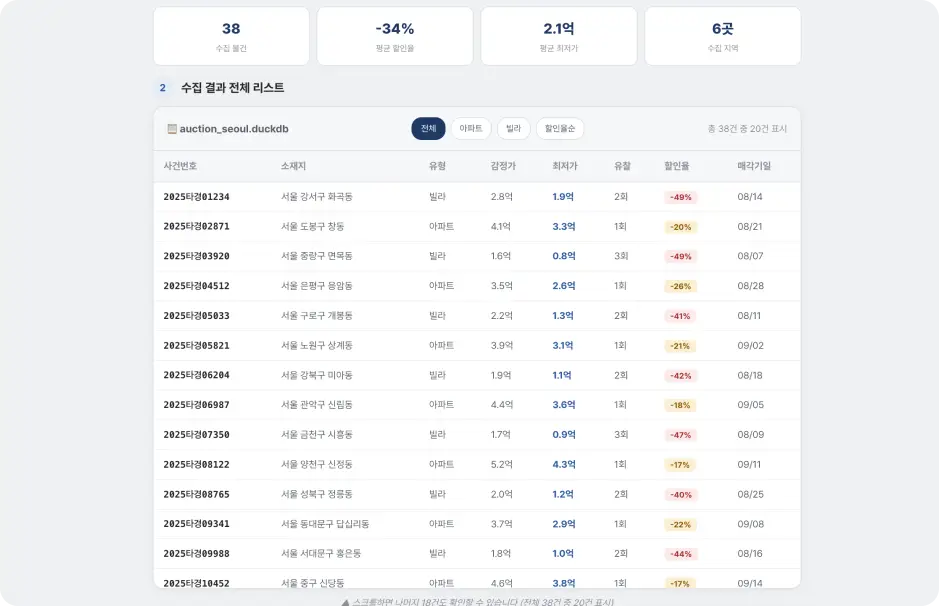The height and width of the screenshot is (606, 939).
Task: Click the 5.2억 appraisal value cell
Action: coord(502,465)
